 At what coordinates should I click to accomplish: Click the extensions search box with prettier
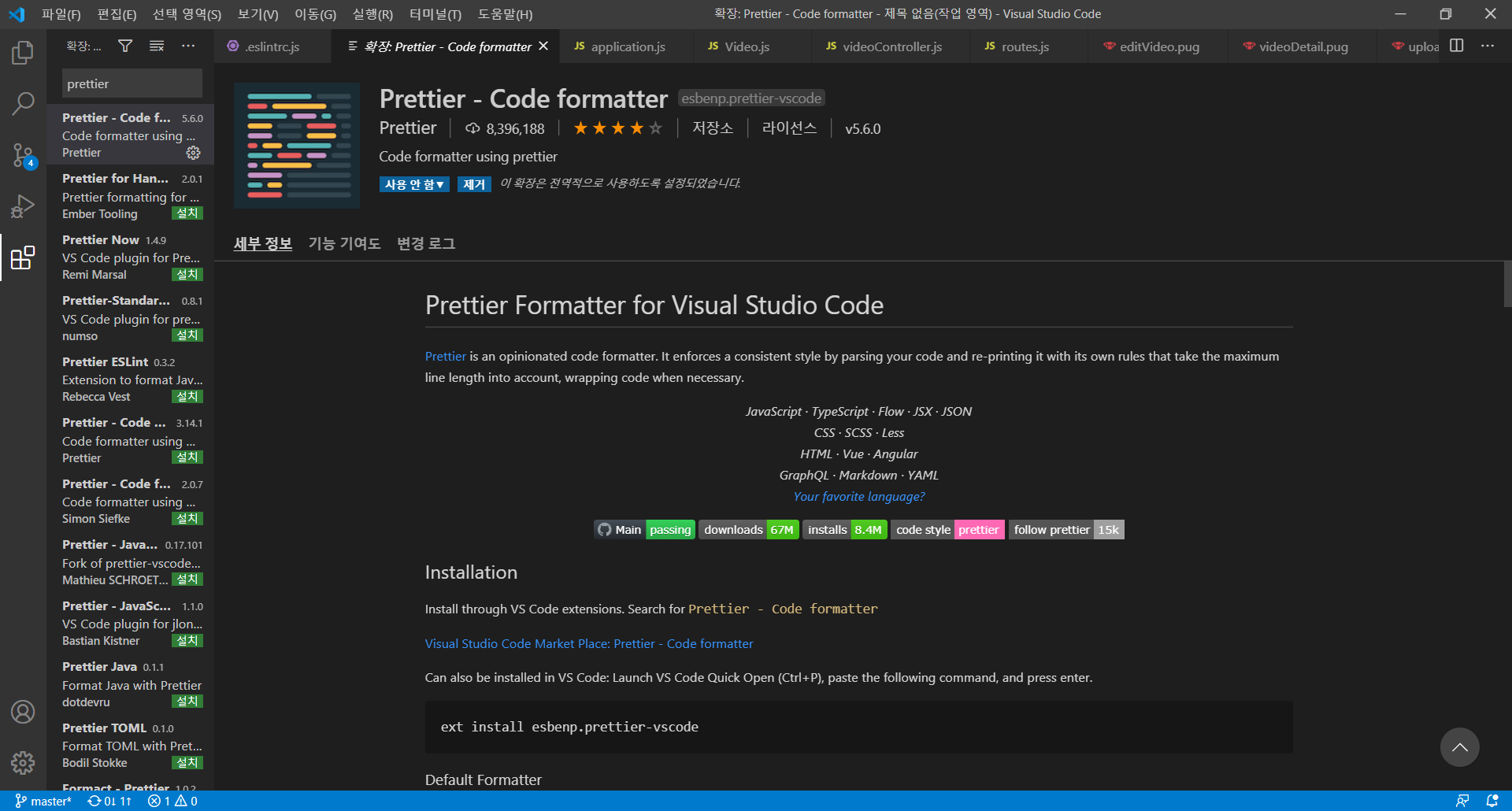132,83
